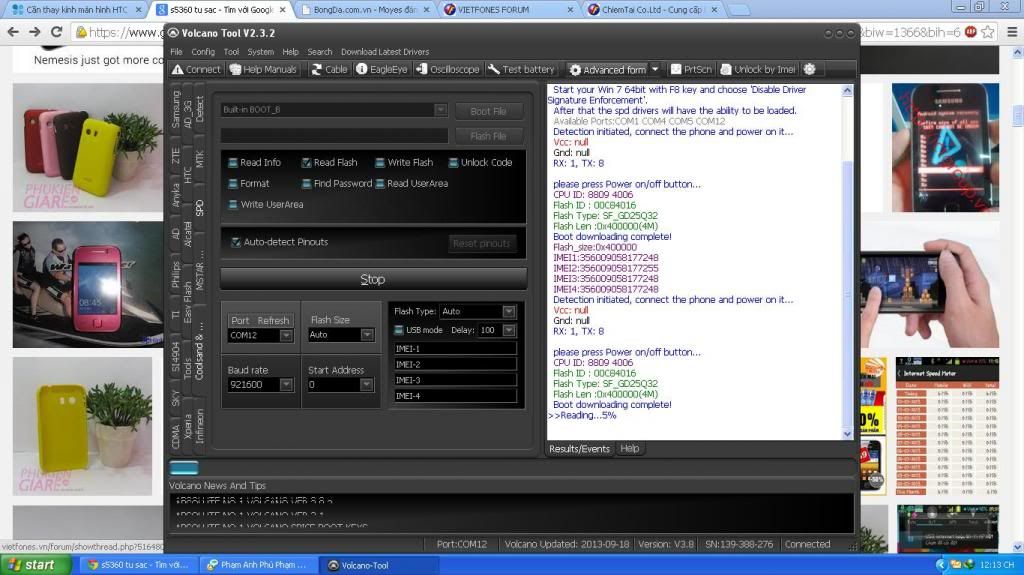Click the Reset pinouts button
This screenshot has width=1024, height=575.
[482, 243]
